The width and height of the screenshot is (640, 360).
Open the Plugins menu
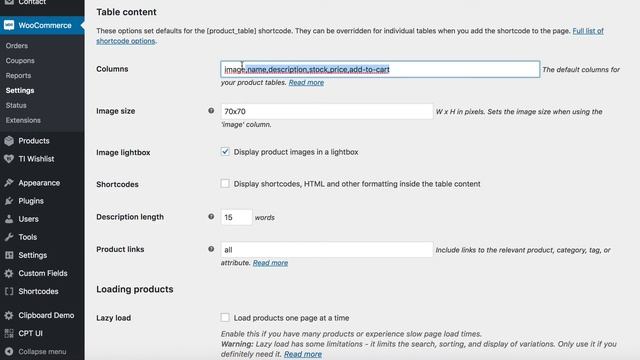[x=31, y=201]
